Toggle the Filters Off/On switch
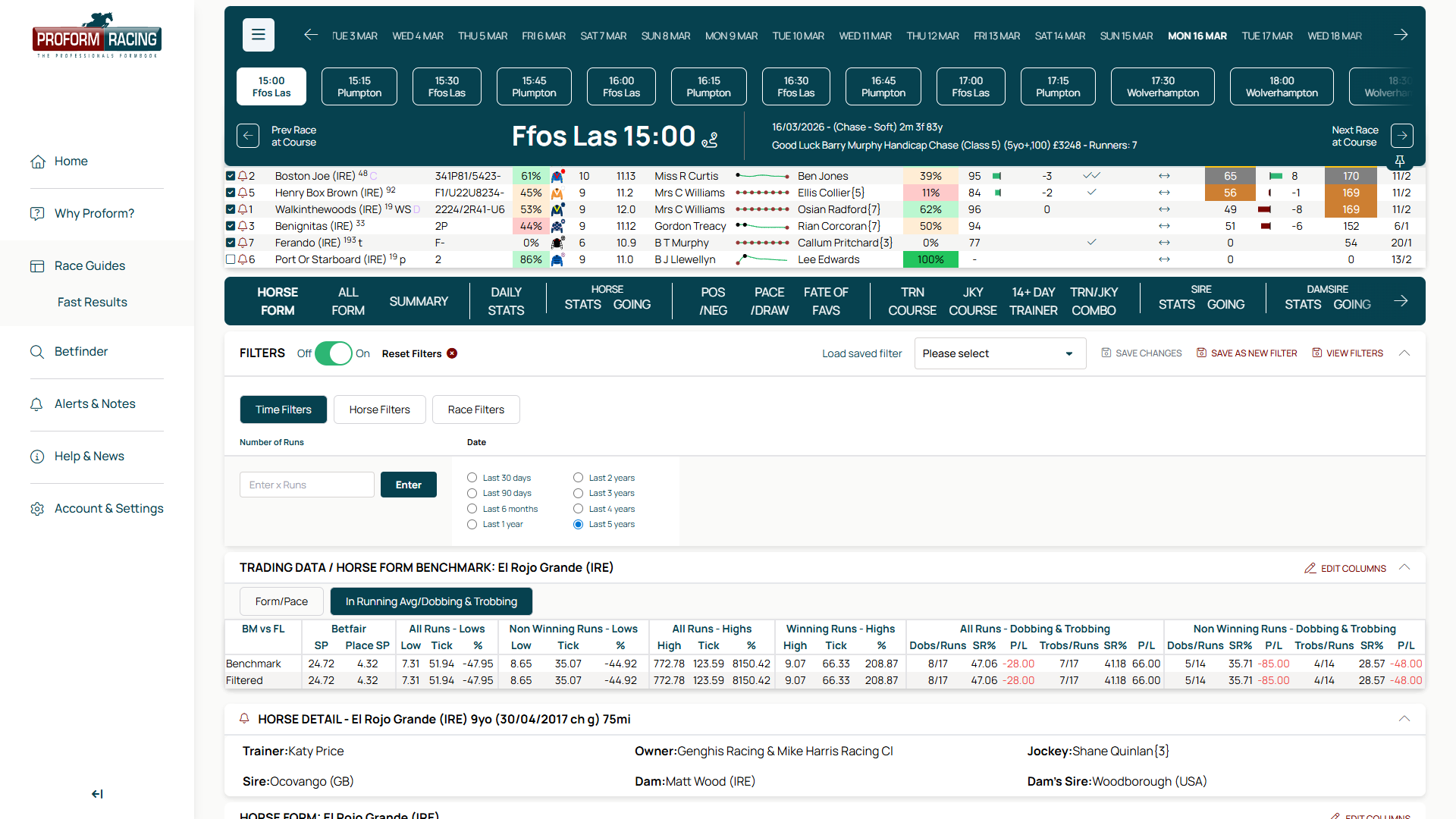The width and height of the screenshot is (1456, 819). 334,353
